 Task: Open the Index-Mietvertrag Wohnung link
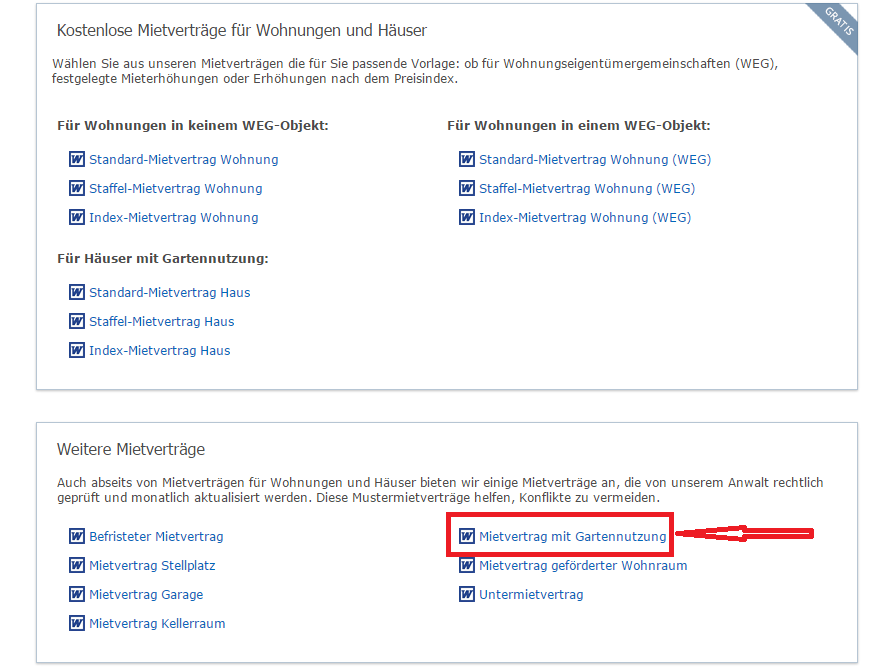click(x=173, y=218)
